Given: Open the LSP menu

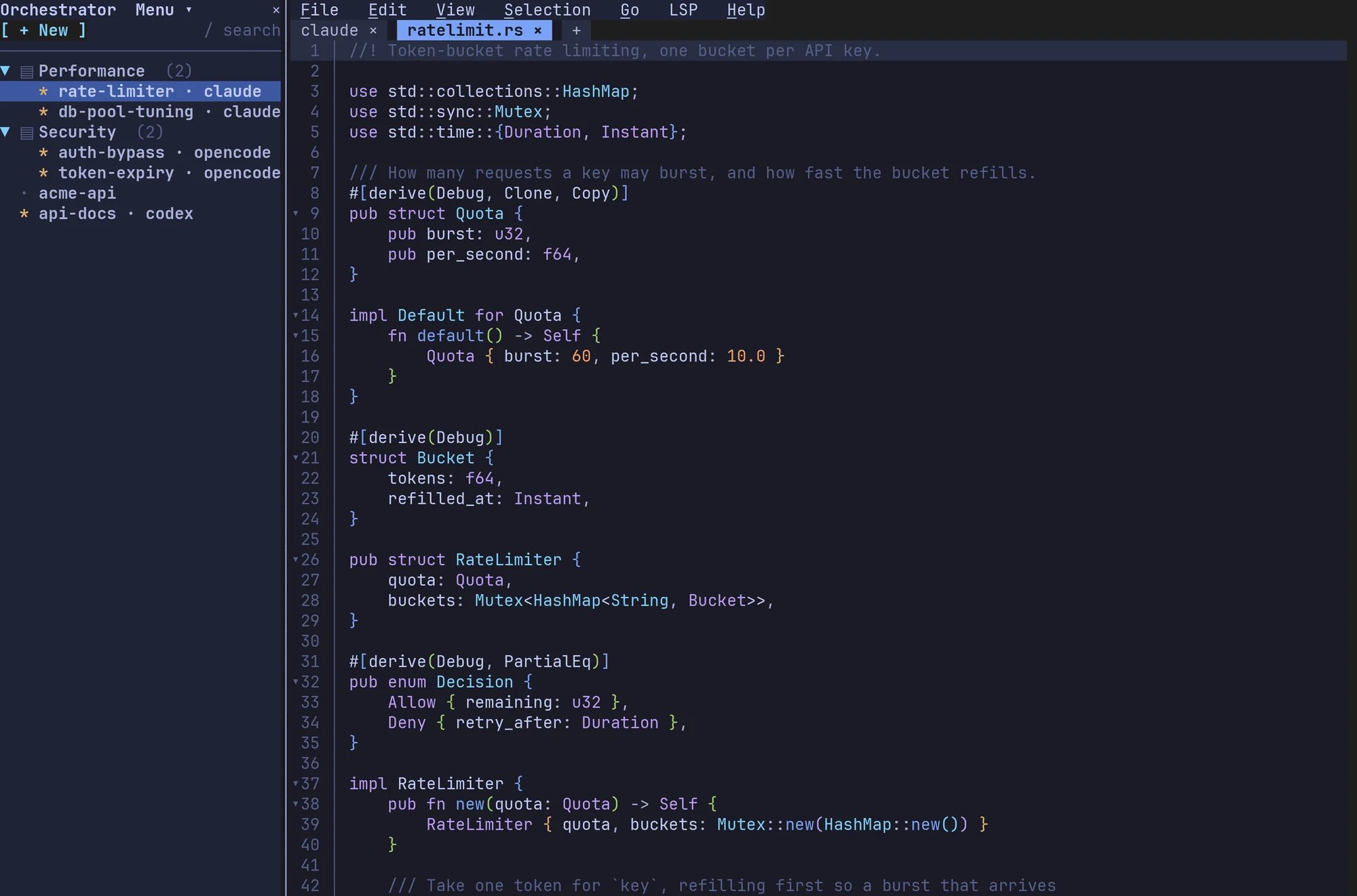Looking at the screenshot, I should click(x=683, y=10).
